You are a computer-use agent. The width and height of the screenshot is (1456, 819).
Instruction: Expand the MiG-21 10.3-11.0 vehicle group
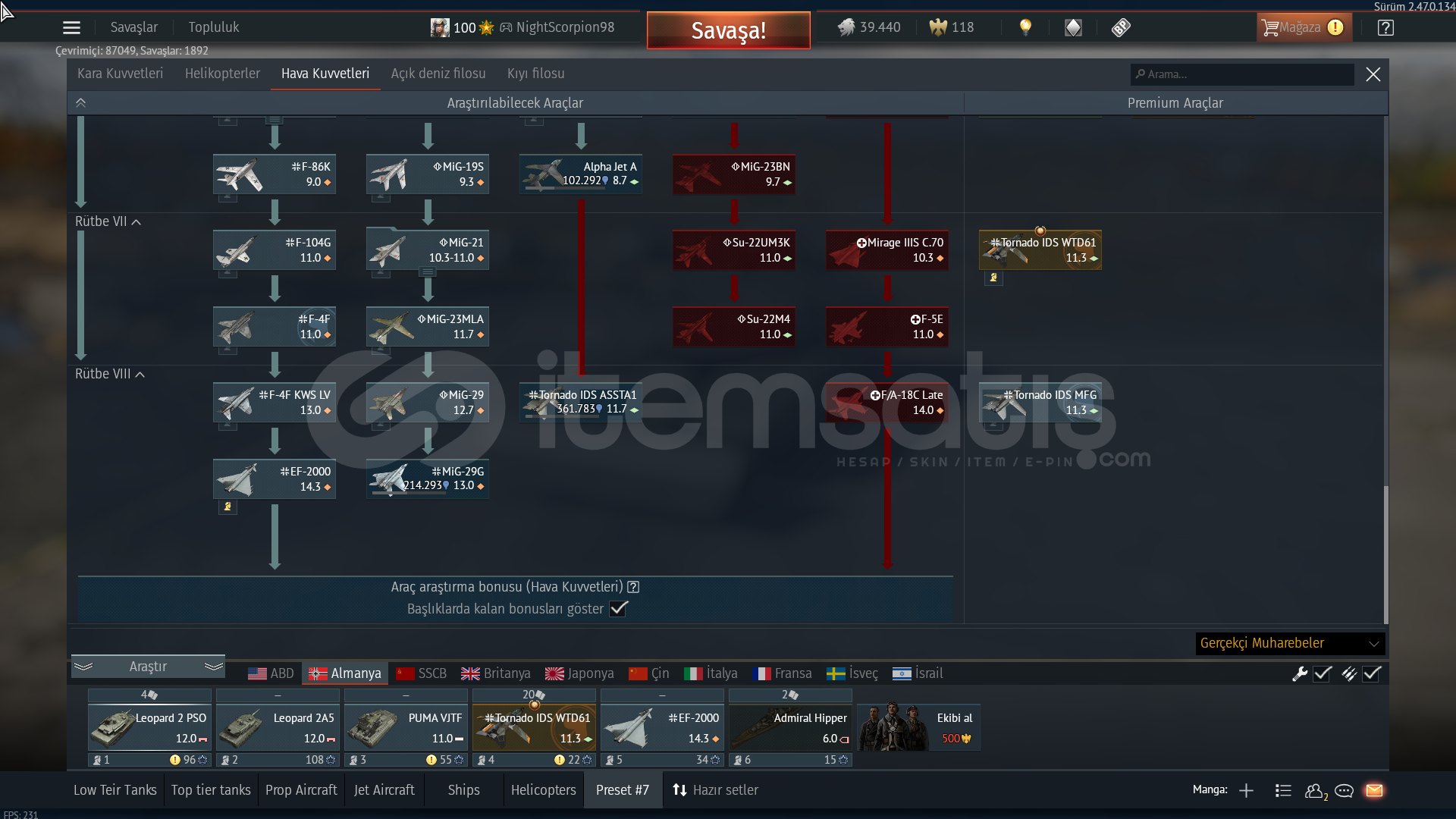(428, 273)
